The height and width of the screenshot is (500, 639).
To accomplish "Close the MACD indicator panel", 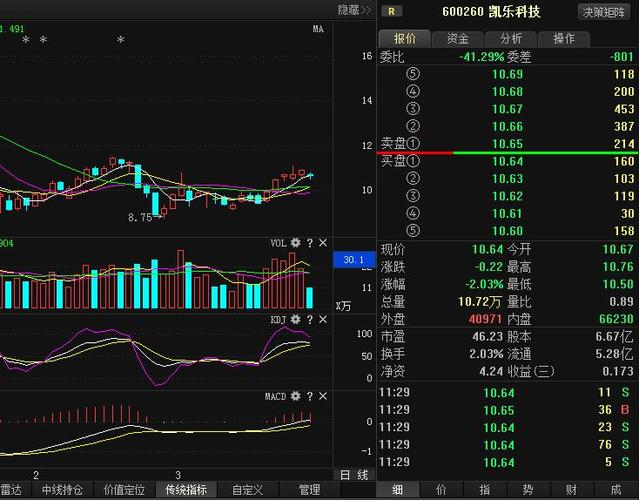I will (x=323, y=396).
